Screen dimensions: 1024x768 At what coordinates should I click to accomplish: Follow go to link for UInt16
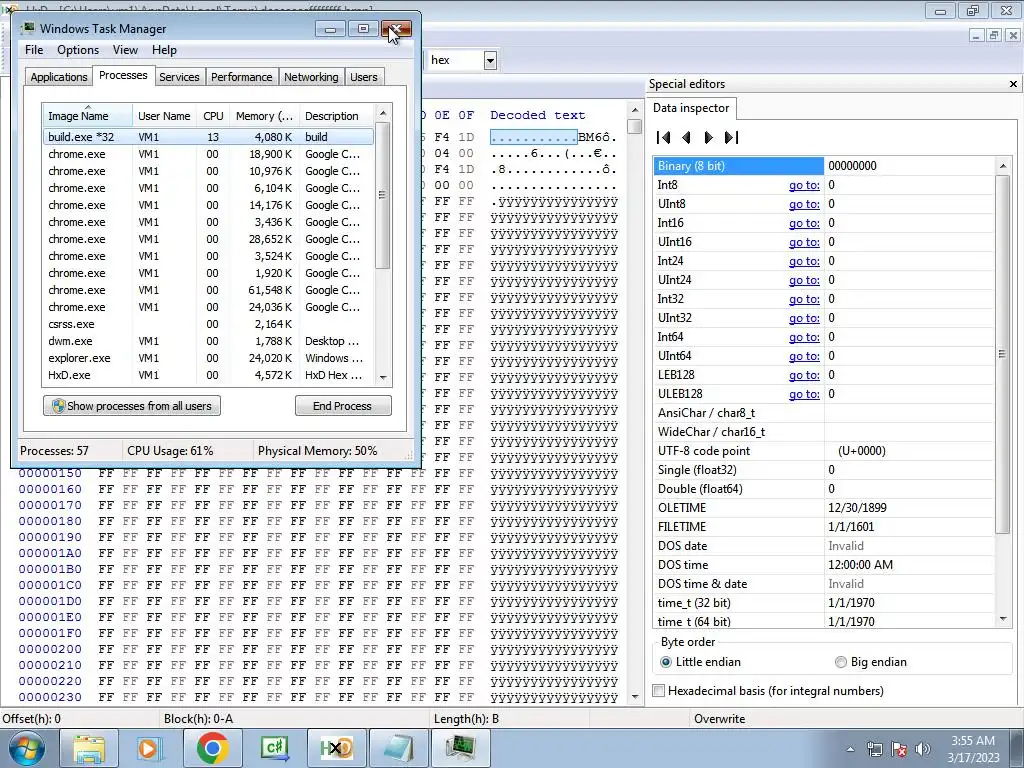pyautogui.click(x=804, y=242)
